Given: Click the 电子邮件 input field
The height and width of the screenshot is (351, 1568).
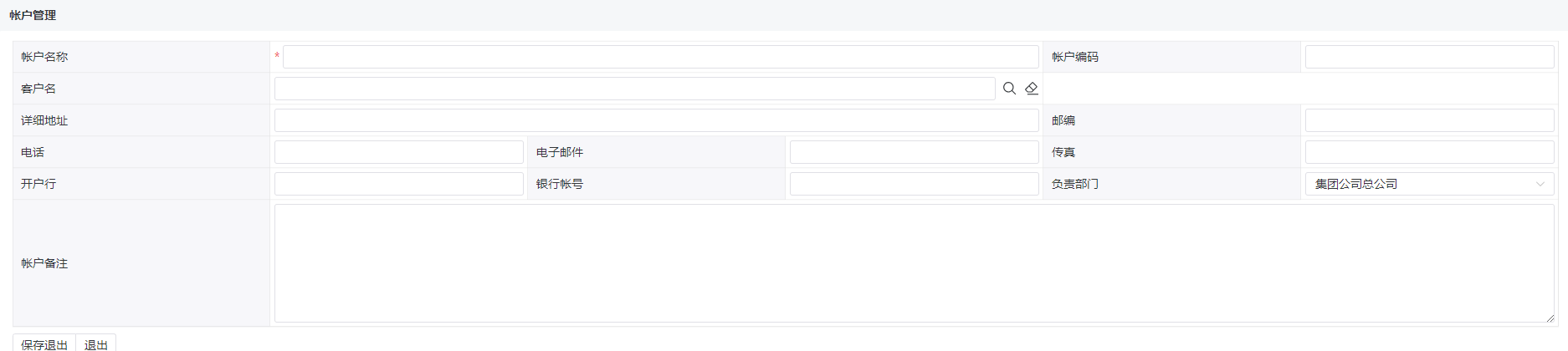Looking at the screenshot, I should (915, 152).
